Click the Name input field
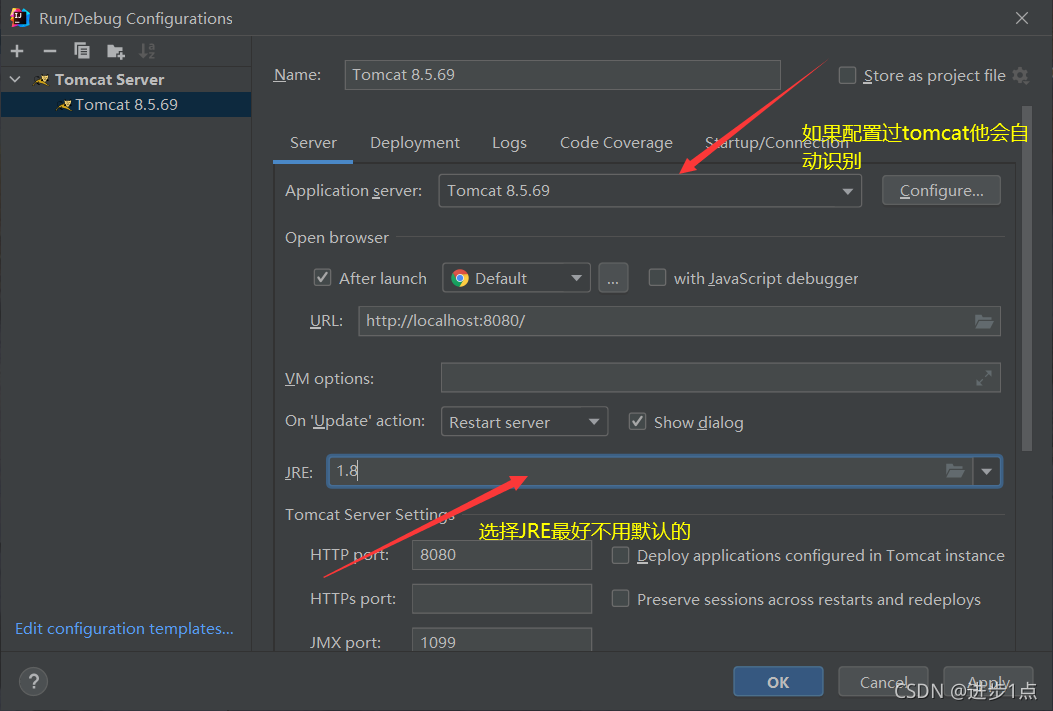 click(x=563, y=75)
